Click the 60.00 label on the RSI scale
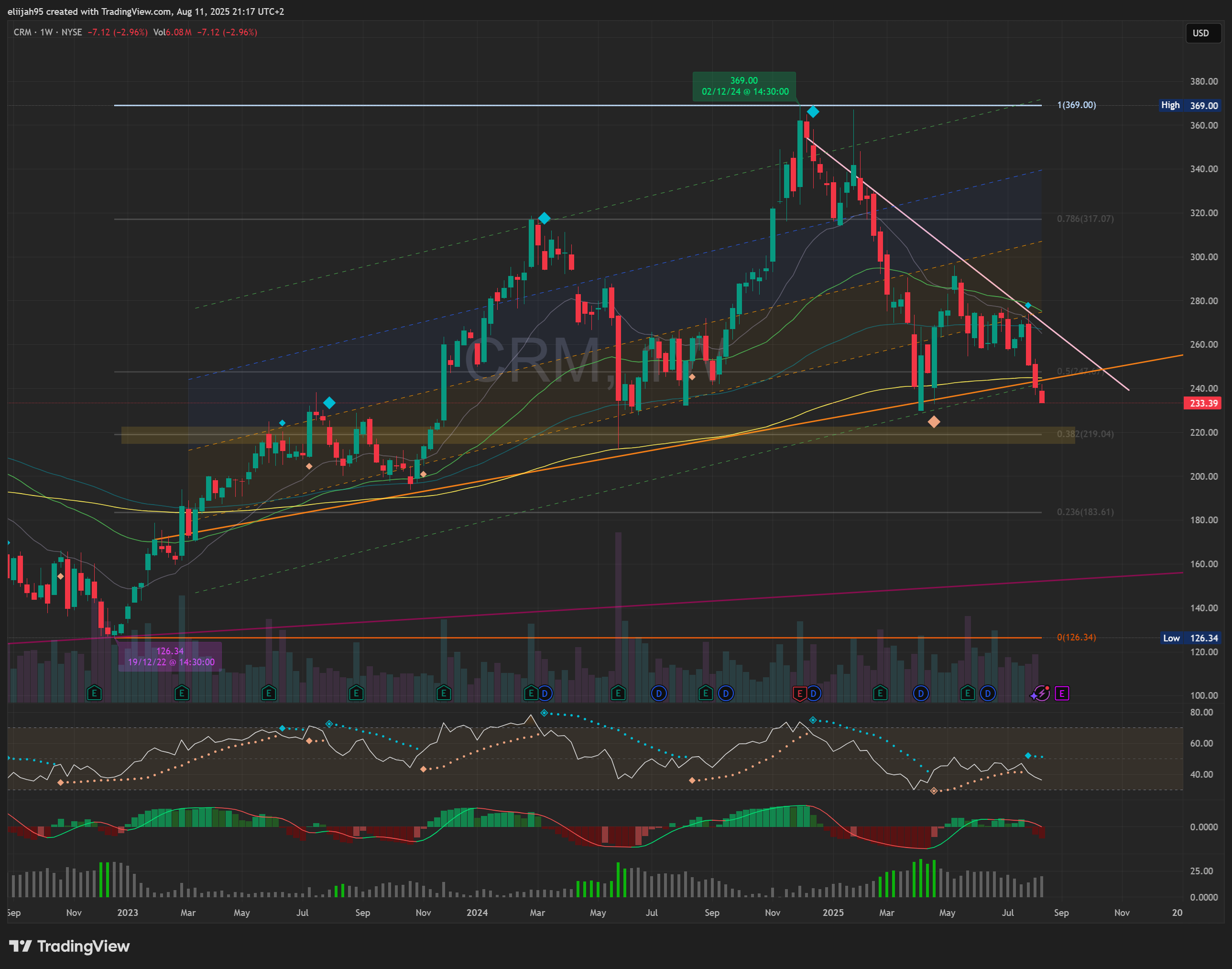The height and width of the screenshot is (969, 1232). pyautogui.click(x=1201, y=743)
